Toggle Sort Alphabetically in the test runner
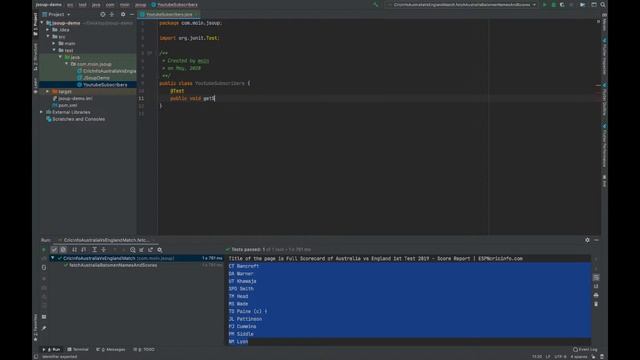640x360 pixels. (74, 250)
